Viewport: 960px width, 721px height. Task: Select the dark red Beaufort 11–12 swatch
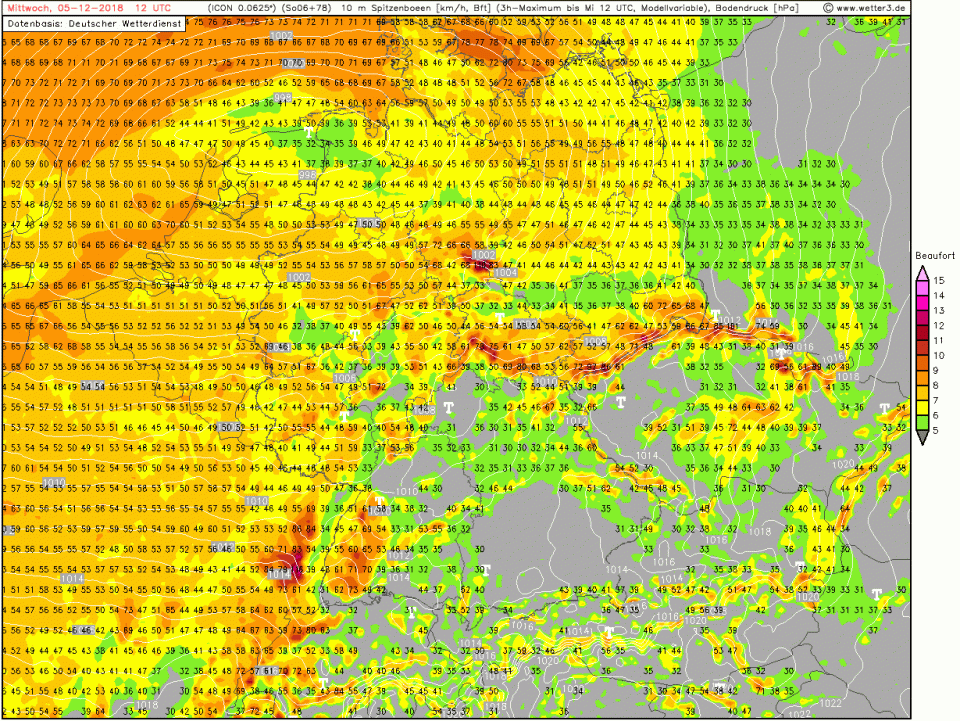922,333
